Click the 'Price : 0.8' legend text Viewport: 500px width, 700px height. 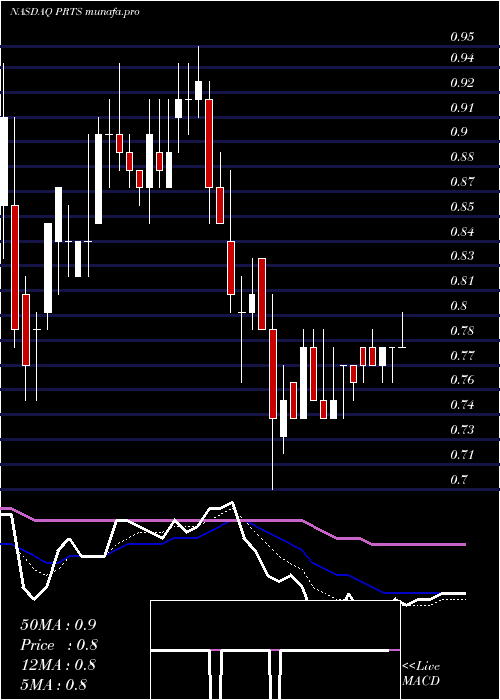click(x=58, y=645)
